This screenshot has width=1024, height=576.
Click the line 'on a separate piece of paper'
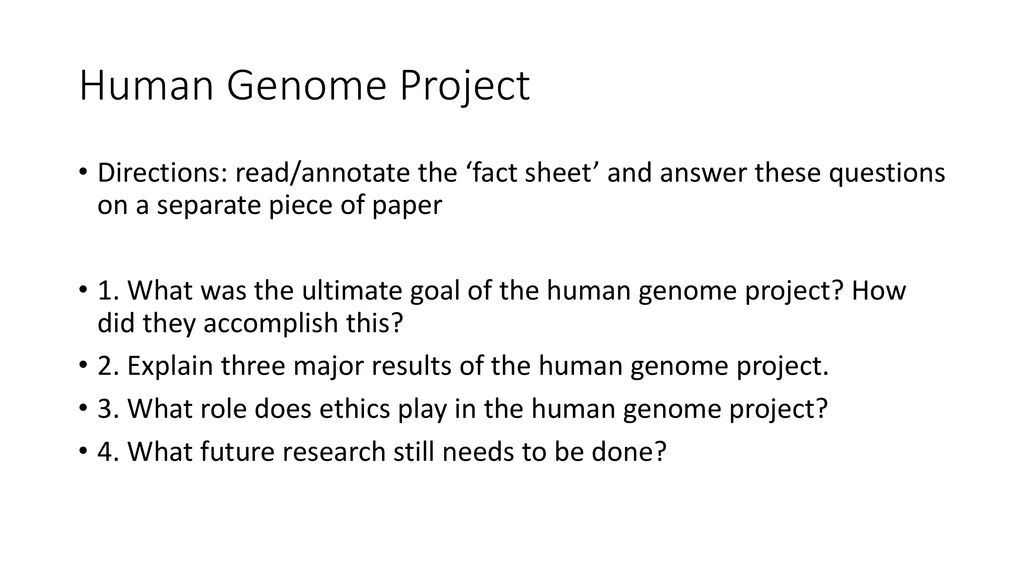[x=270, y=206]
